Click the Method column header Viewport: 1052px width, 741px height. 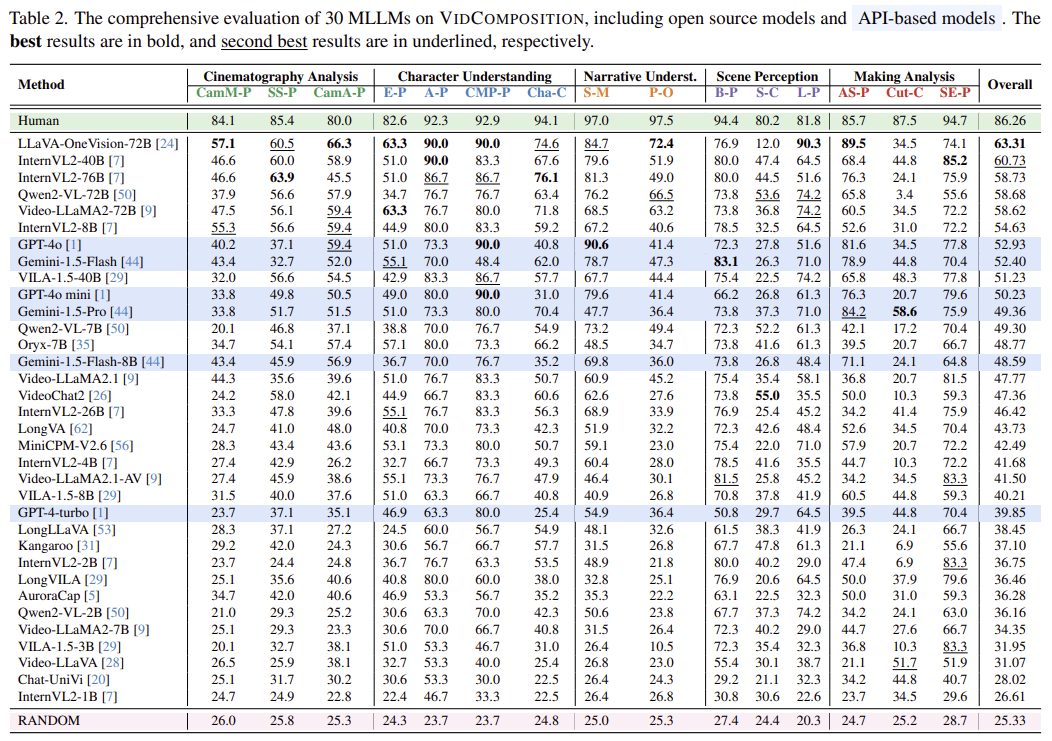(41, 85)
